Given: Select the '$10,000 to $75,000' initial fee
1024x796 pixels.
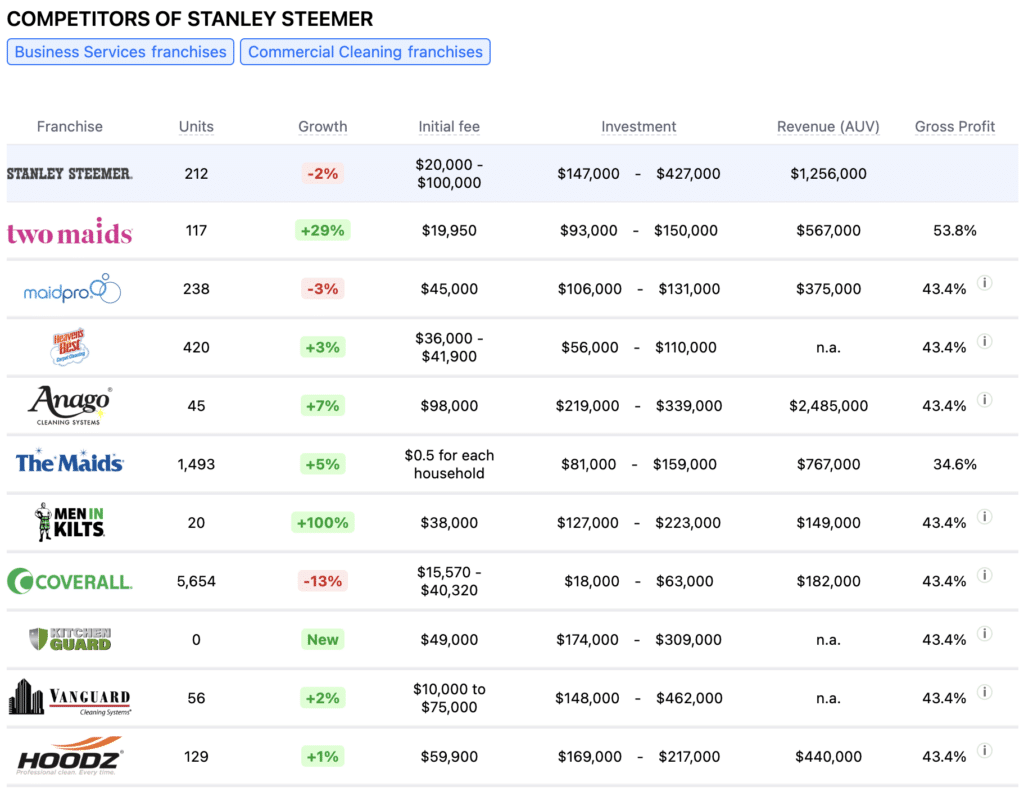Looking at the screenshot, I should click(x=449, y=698).
